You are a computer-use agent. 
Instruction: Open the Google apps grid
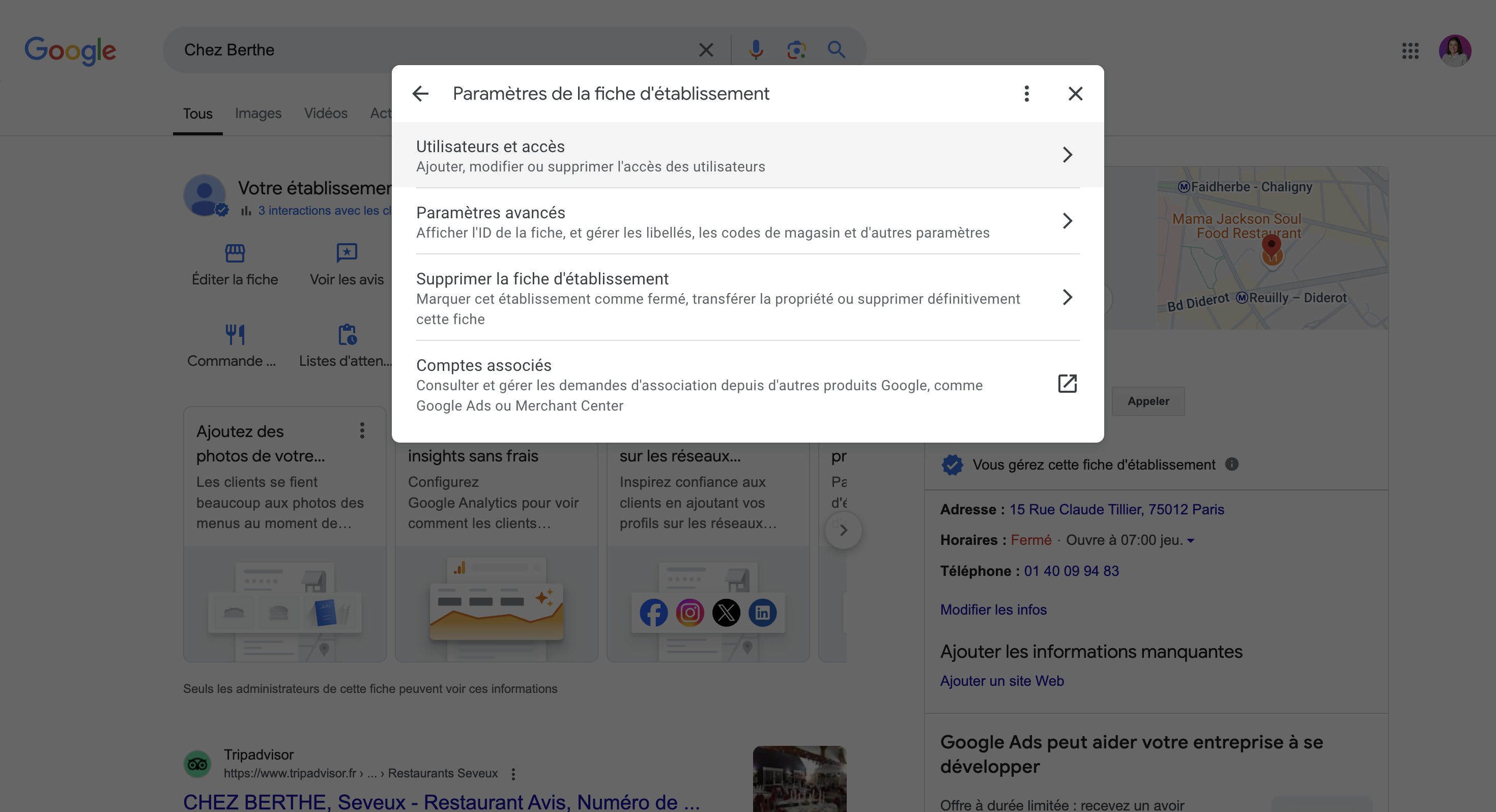tap(1409, 50)
